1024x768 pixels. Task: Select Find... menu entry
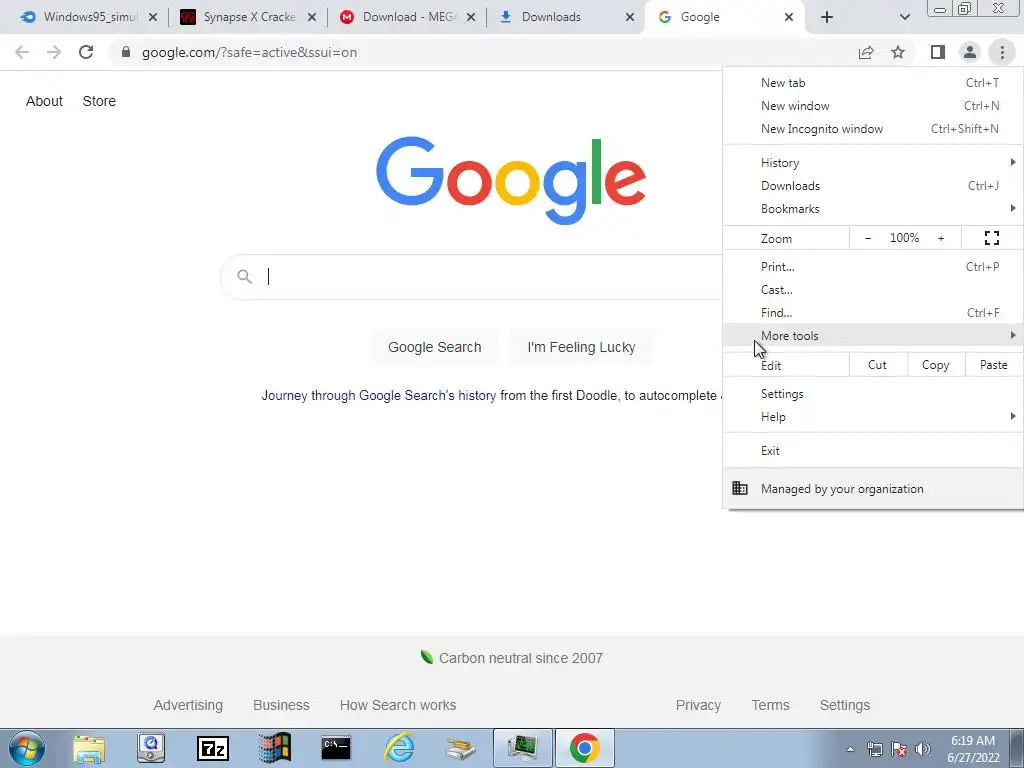873,312
